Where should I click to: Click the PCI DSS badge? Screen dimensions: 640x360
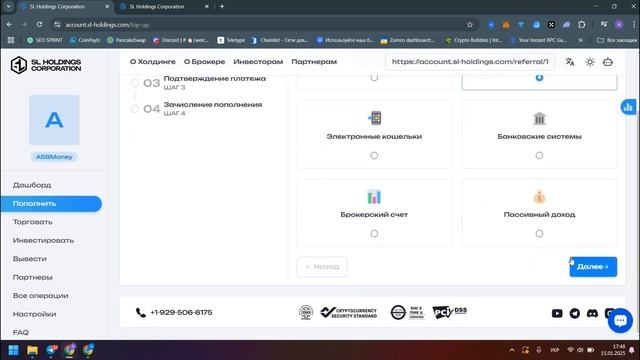pyautogui.click(x=449, y=312)
